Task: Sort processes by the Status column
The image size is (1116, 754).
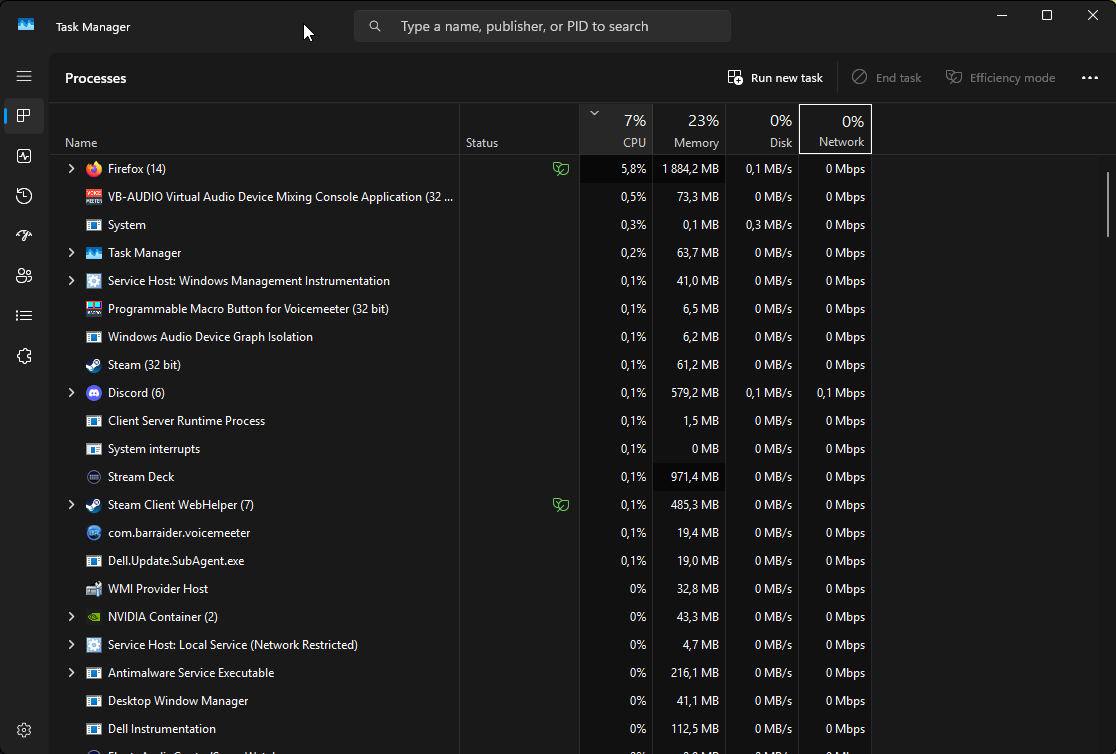Action: [520, 130]
